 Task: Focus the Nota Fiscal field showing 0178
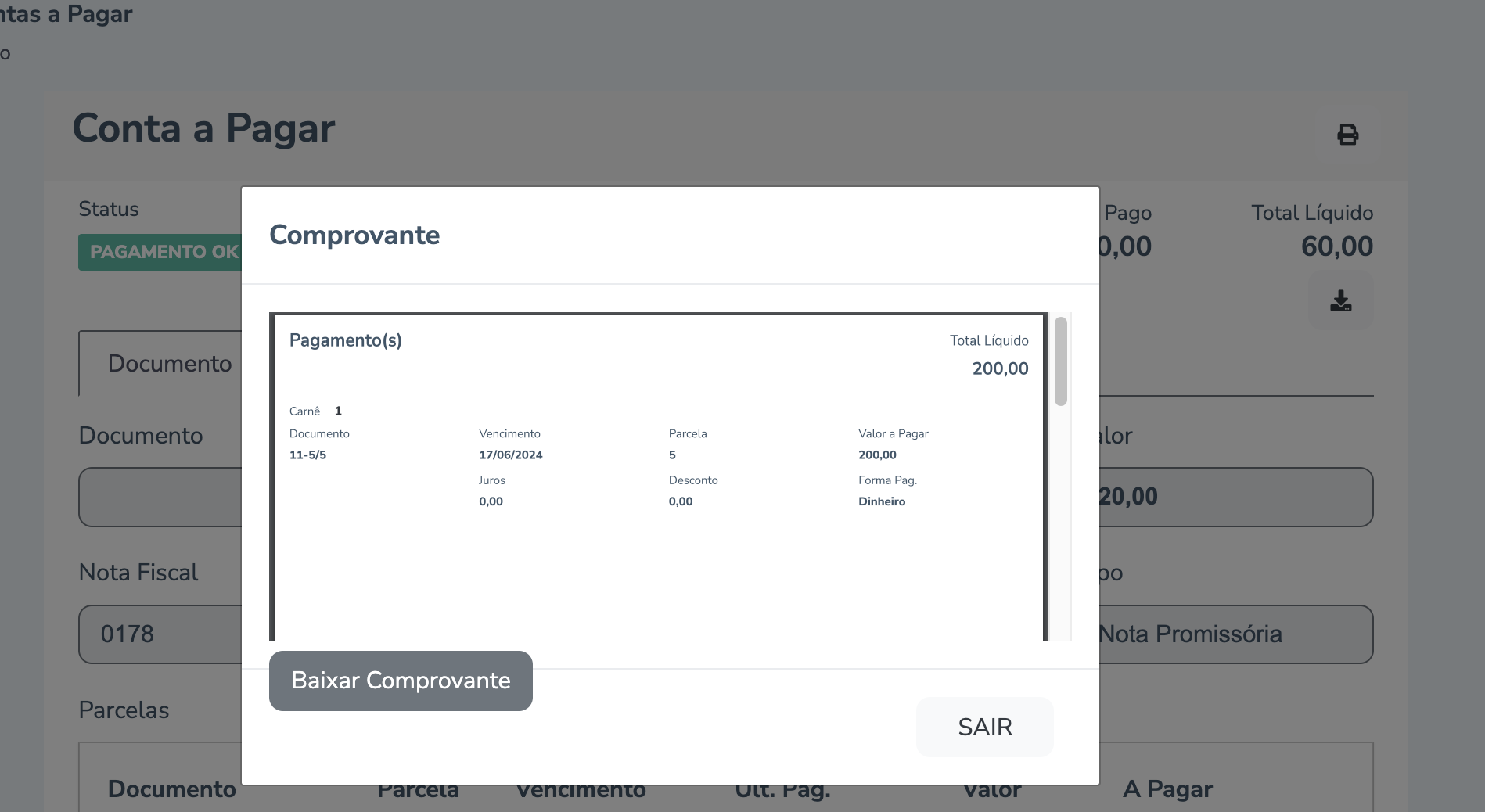pyautogui.click(x=160, y=634)
